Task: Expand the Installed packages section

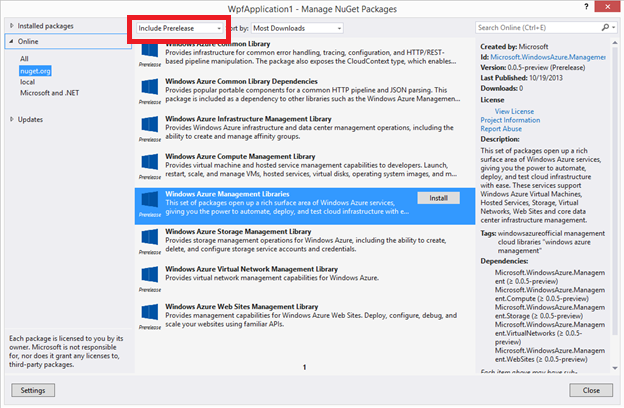Action: pyautogui.click(x=12, y=25)
